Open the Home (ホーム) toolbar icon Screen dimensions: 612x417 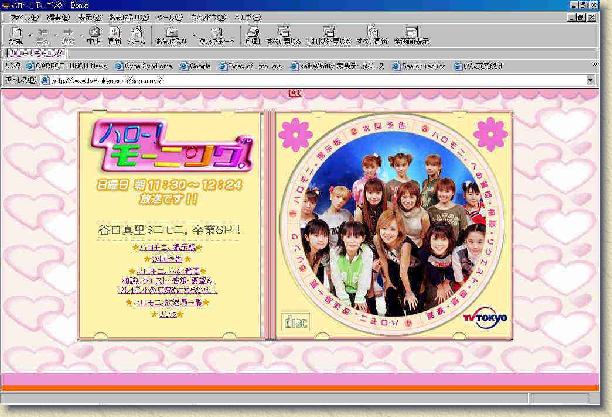pos(137,34)
